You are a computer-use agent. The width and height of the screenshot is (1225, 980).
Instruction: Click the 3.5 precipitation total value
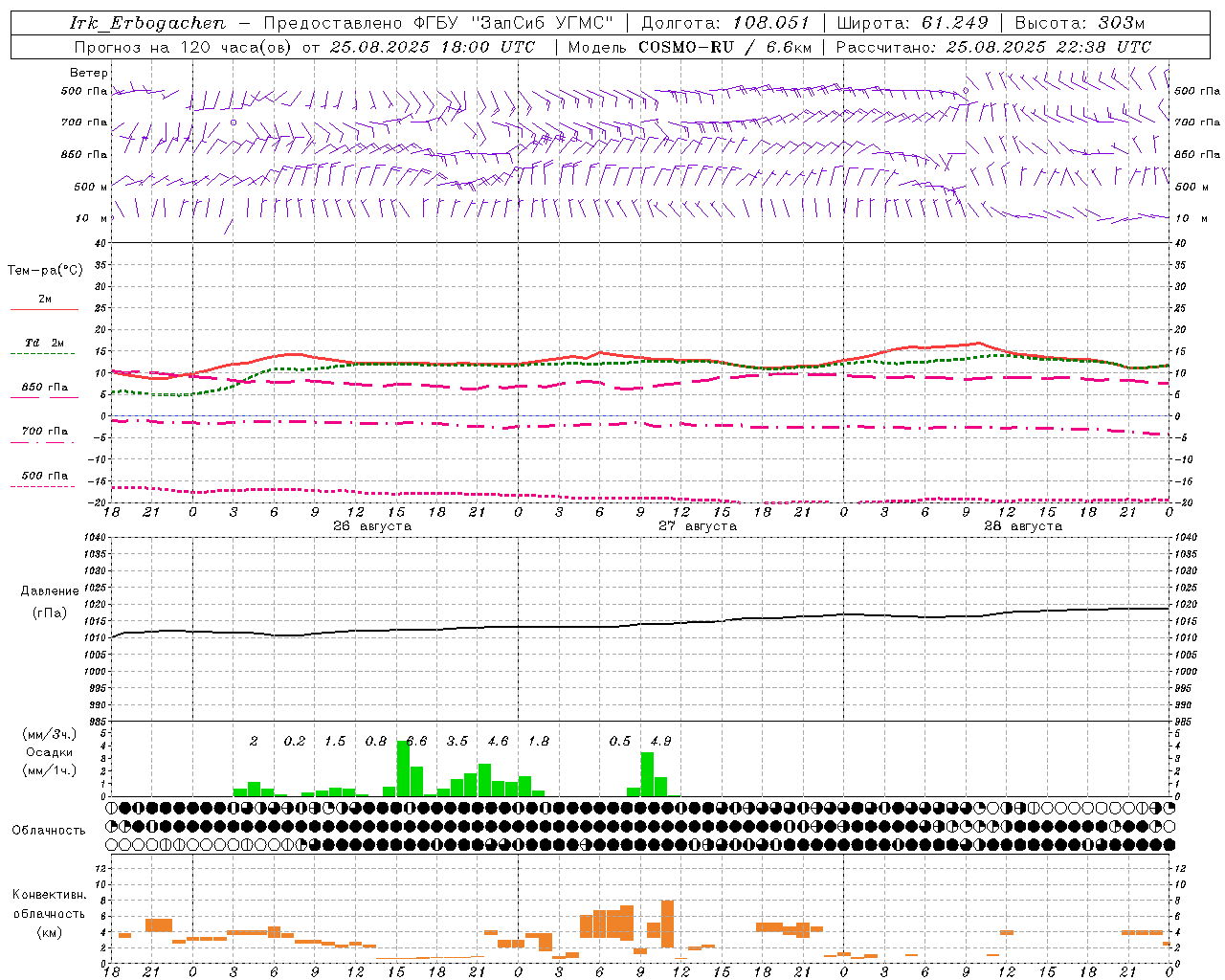(457, 741)
